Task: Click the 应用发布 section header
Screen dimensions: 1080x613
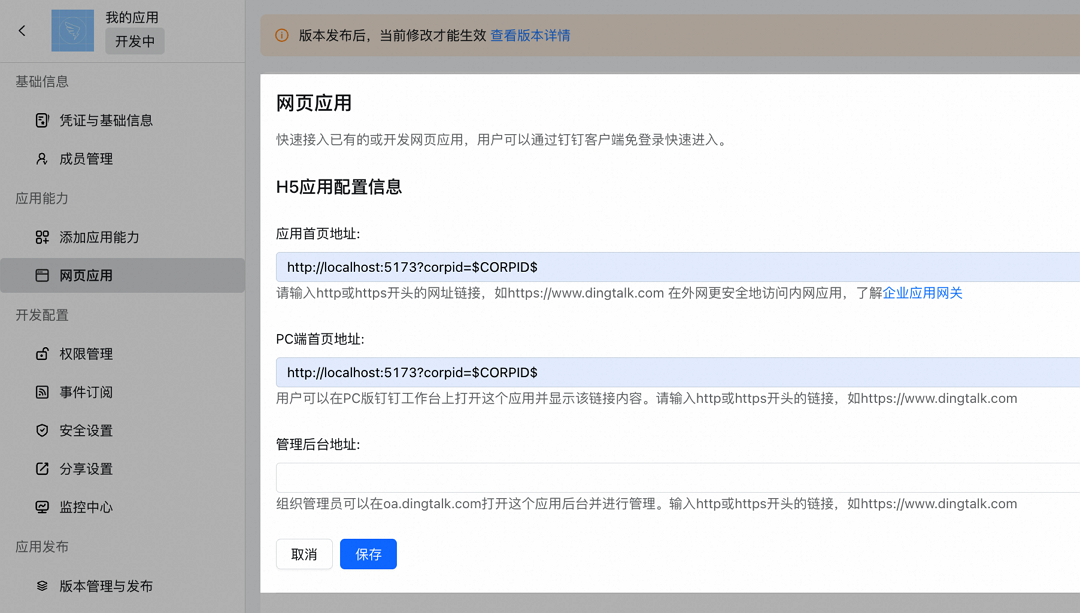Action: pos(42,547)
